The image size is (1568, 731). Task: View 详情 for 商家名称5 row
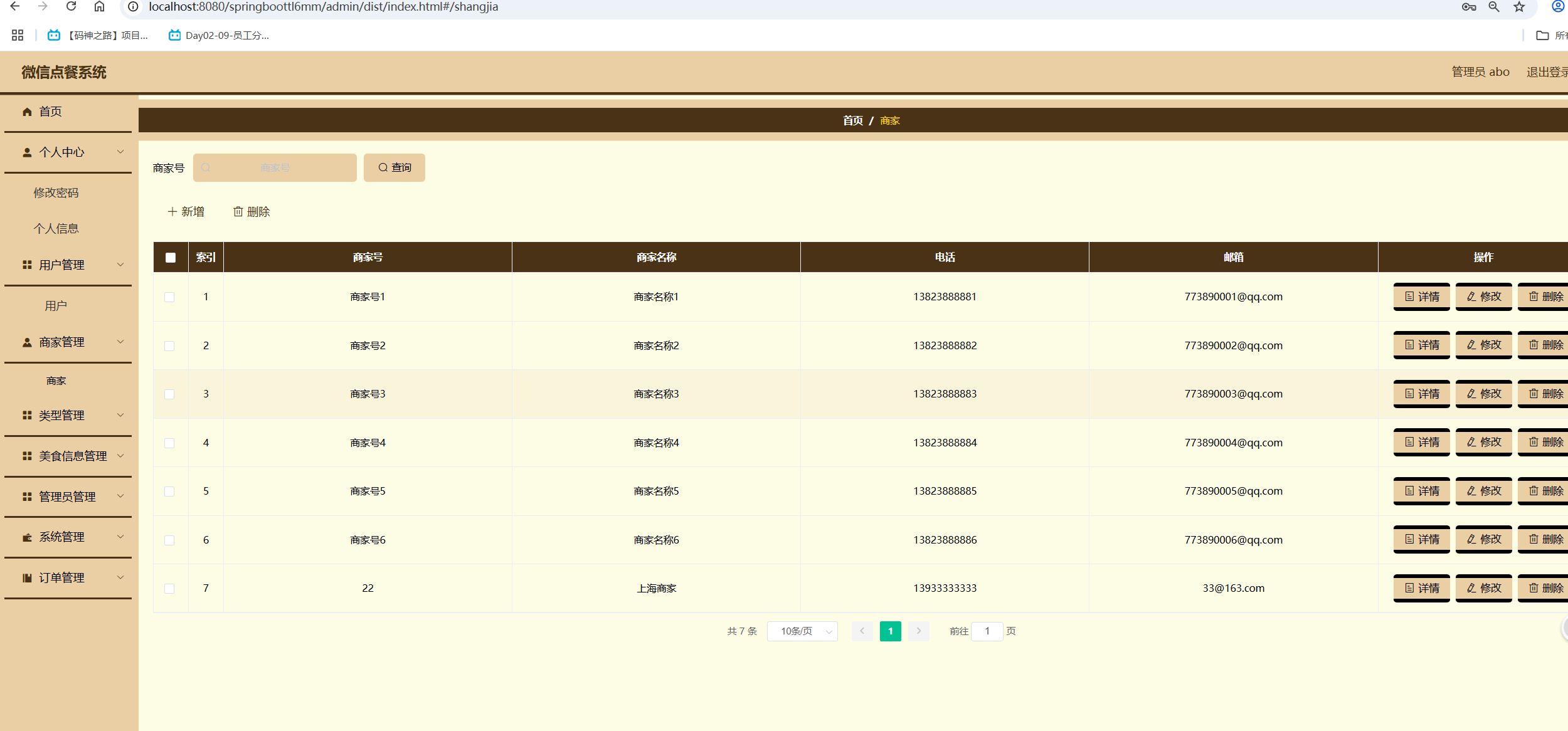coord(1422,491)
